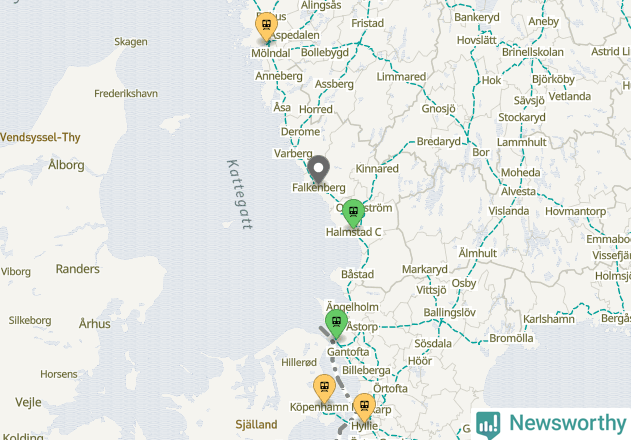Click the Kattegatt sea label
The height and width of the screenshot is (440, 631).
(239, 195)
